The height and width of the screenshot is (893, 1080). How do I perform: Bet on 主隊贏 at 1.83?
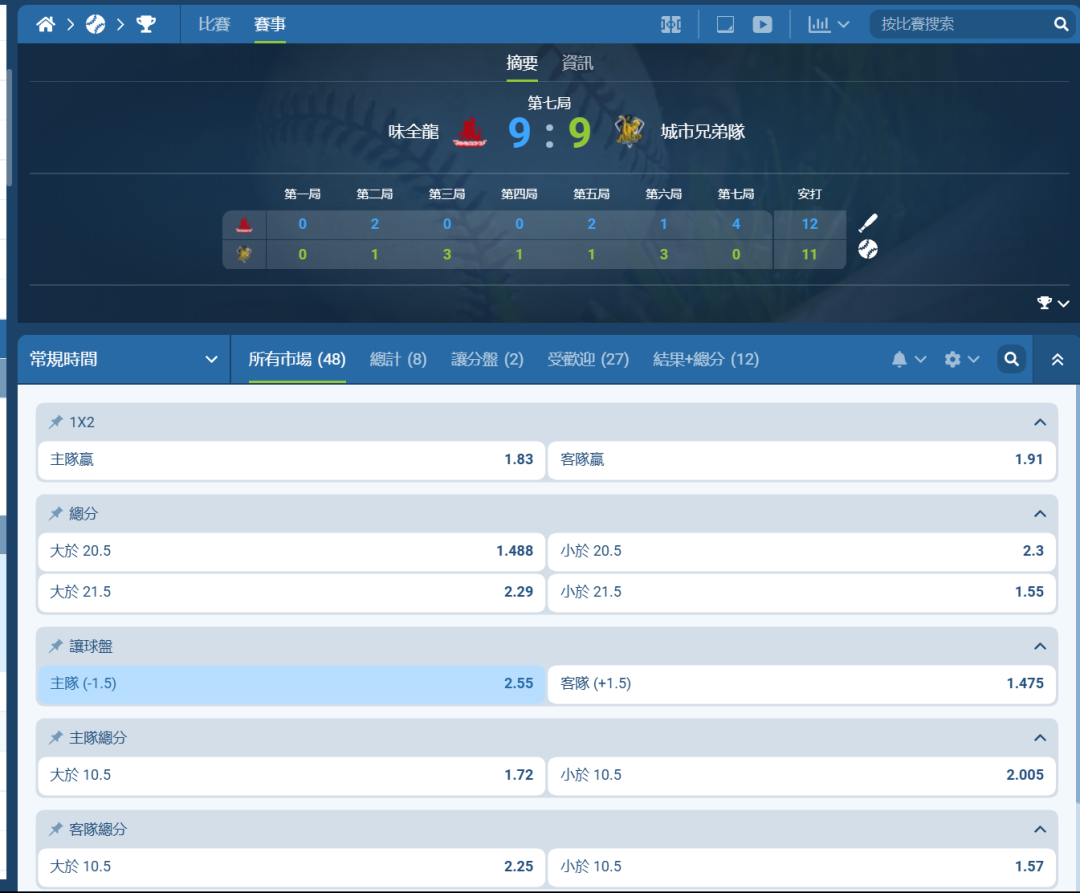292,459
